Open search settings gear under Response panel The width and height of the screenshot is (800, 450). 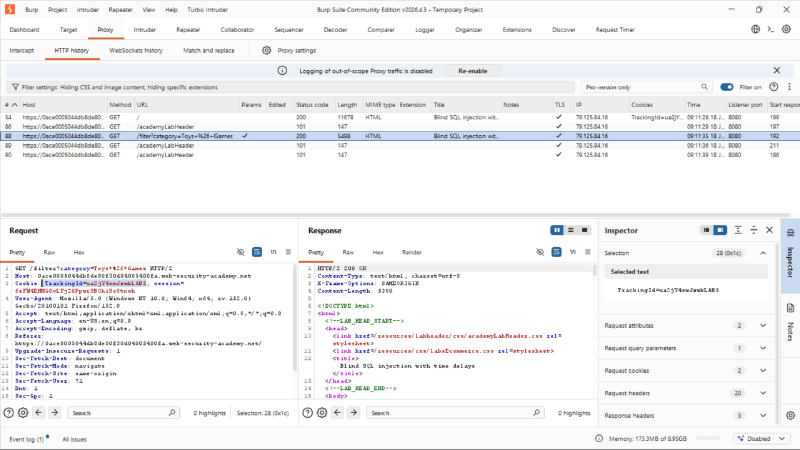tap(322, 413)
